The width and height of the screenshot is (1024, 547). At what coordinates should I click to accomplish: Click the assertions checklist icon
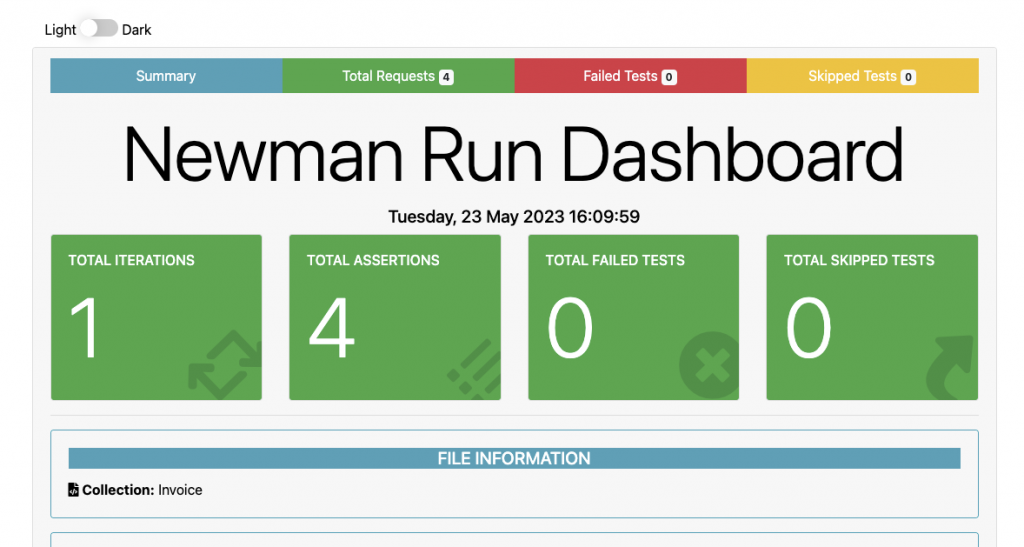(x=474, y=369)
